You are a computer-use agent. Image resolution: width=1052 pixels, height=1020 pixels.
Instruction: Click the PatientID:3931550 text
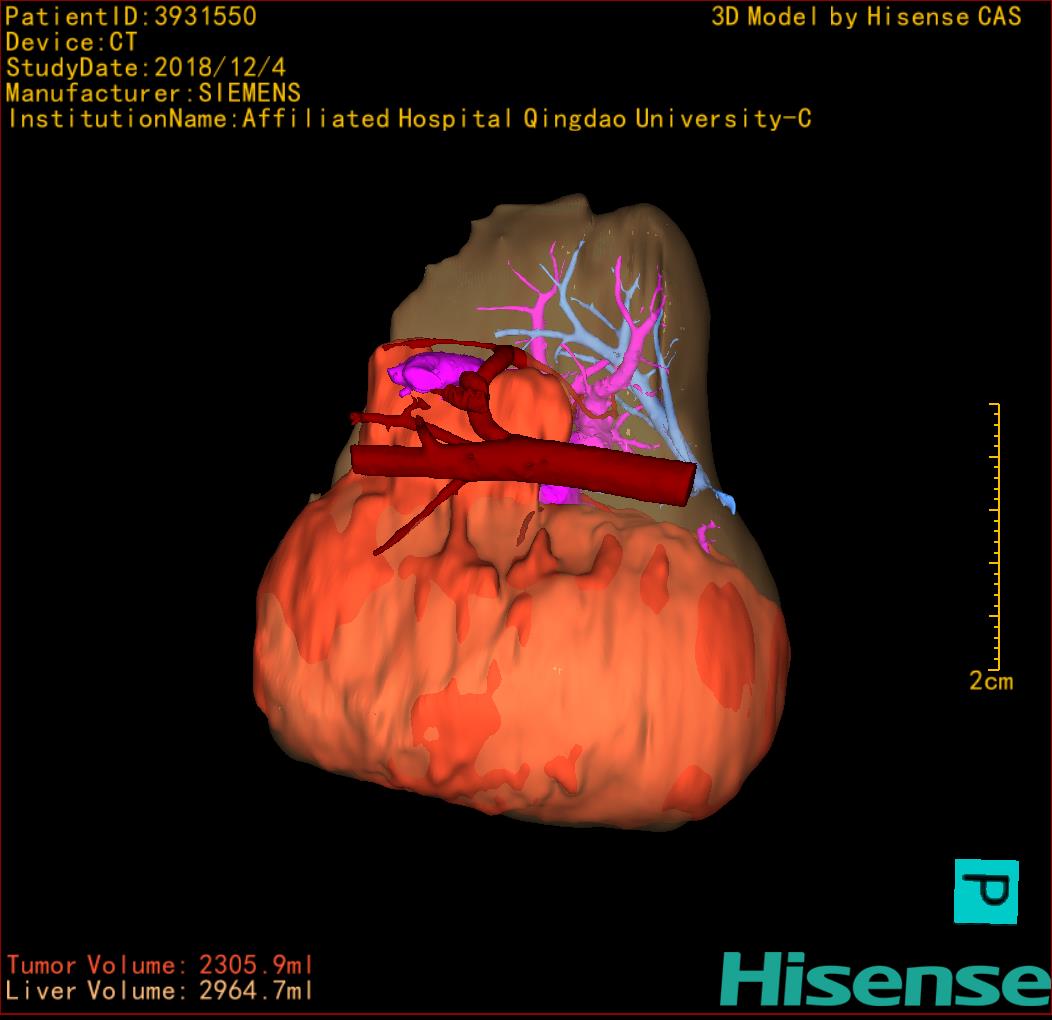(x=131, y=17)
